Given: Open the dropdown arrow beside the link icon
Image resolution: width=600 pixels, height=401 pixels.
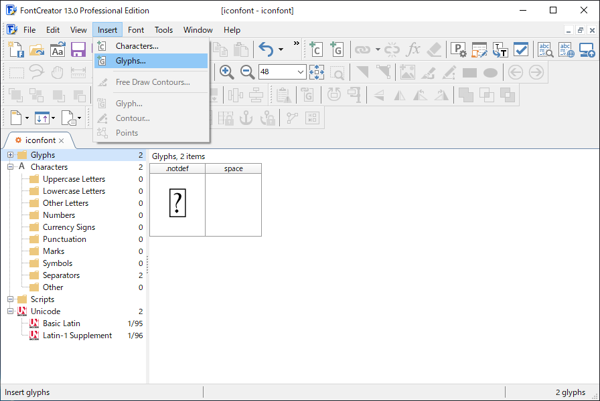Looking at the screenshot, I should (x=378, y=49).
